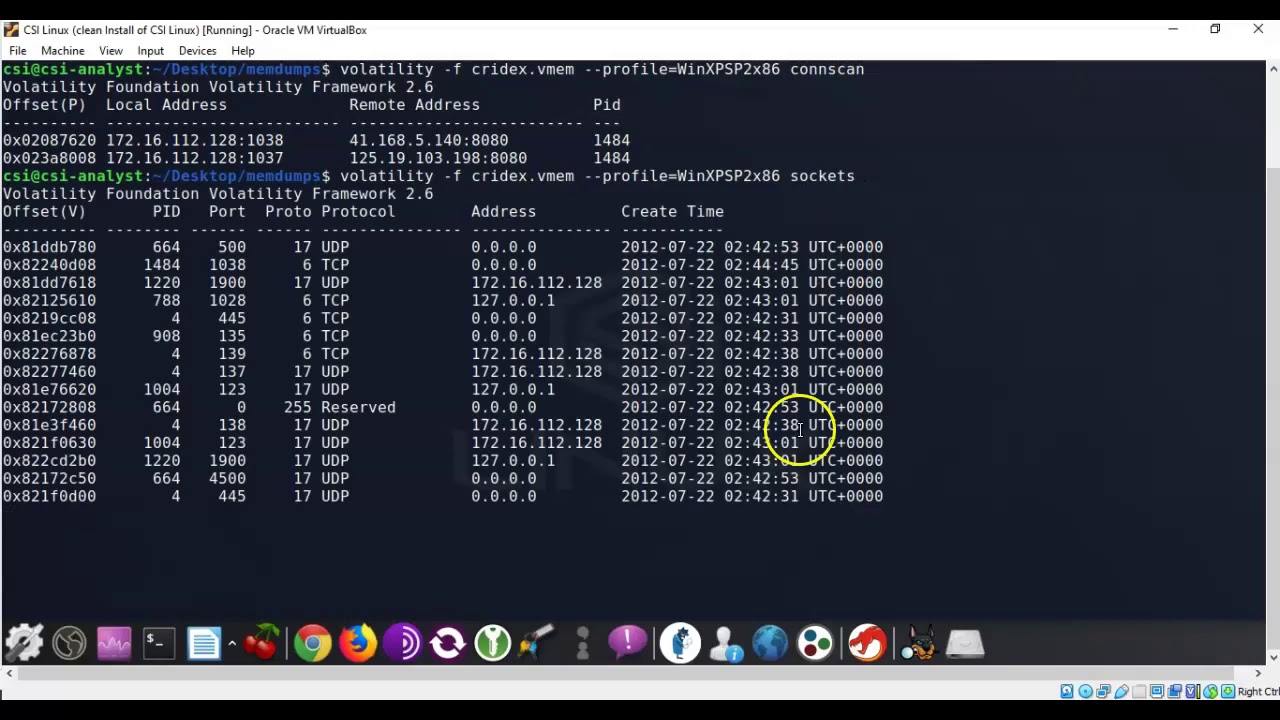Click offset 0x02087620 in connscan output
The width and height of the screenshot is (1280, 720).
pos(49,140)
